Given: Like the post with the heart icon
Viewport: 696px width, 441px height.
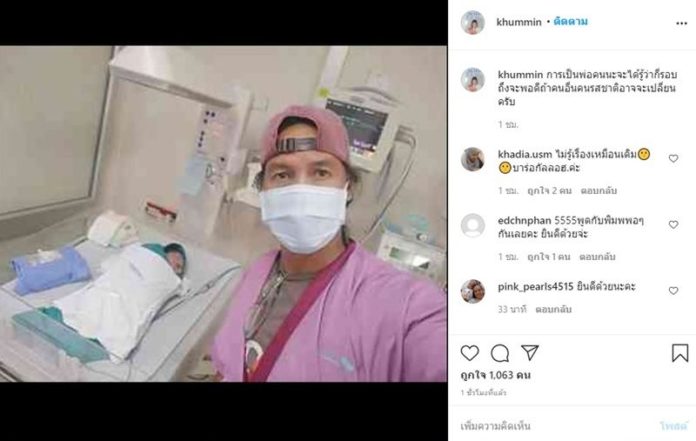Looking at the screenshot, I should pos(470,353).
